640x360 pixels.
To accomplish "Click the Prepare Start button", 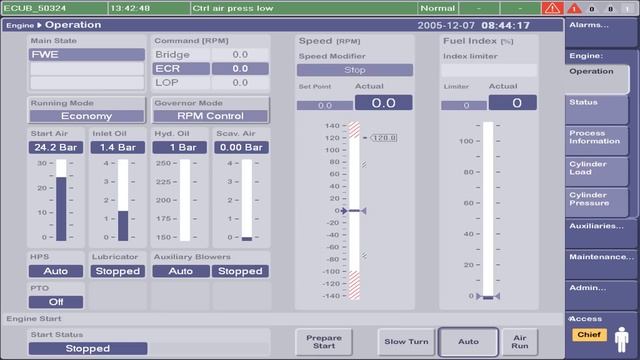I will pos(324,342).
